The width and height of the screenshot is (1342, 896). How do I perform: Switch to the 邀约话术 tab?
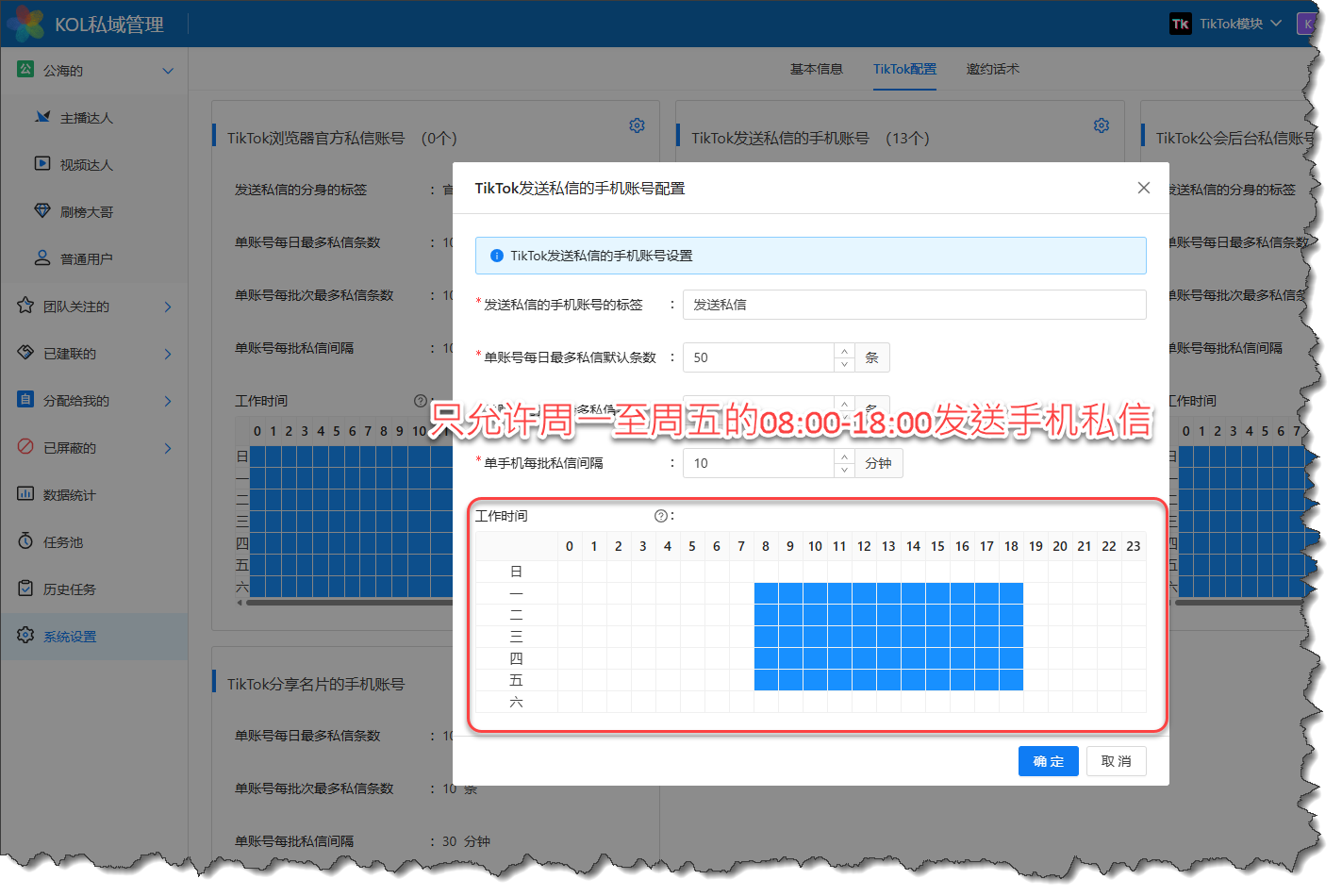pyautogui.click(x=992, y=69)
